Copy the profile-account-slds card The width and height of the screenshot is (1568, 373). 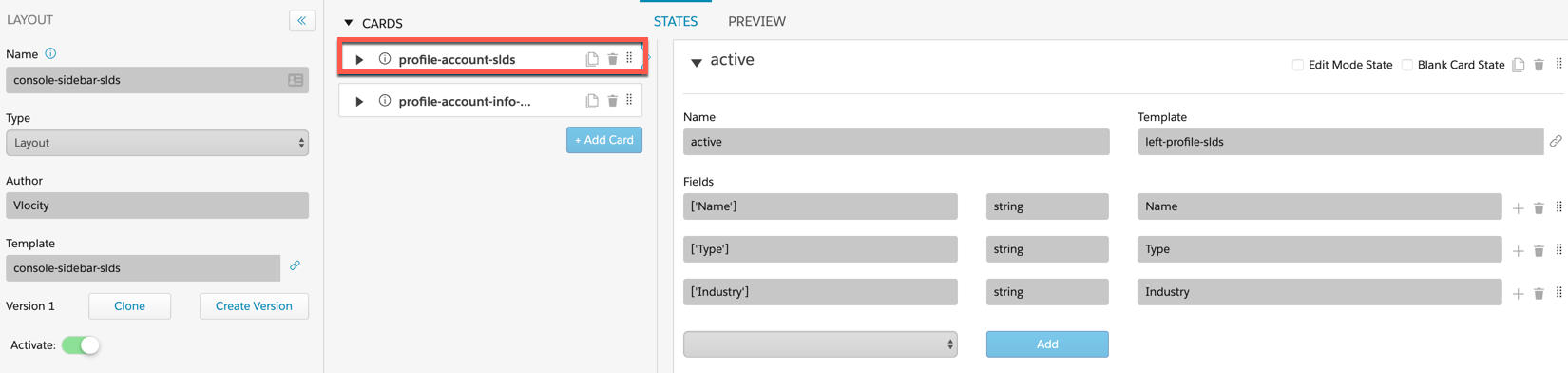point(592,59)
